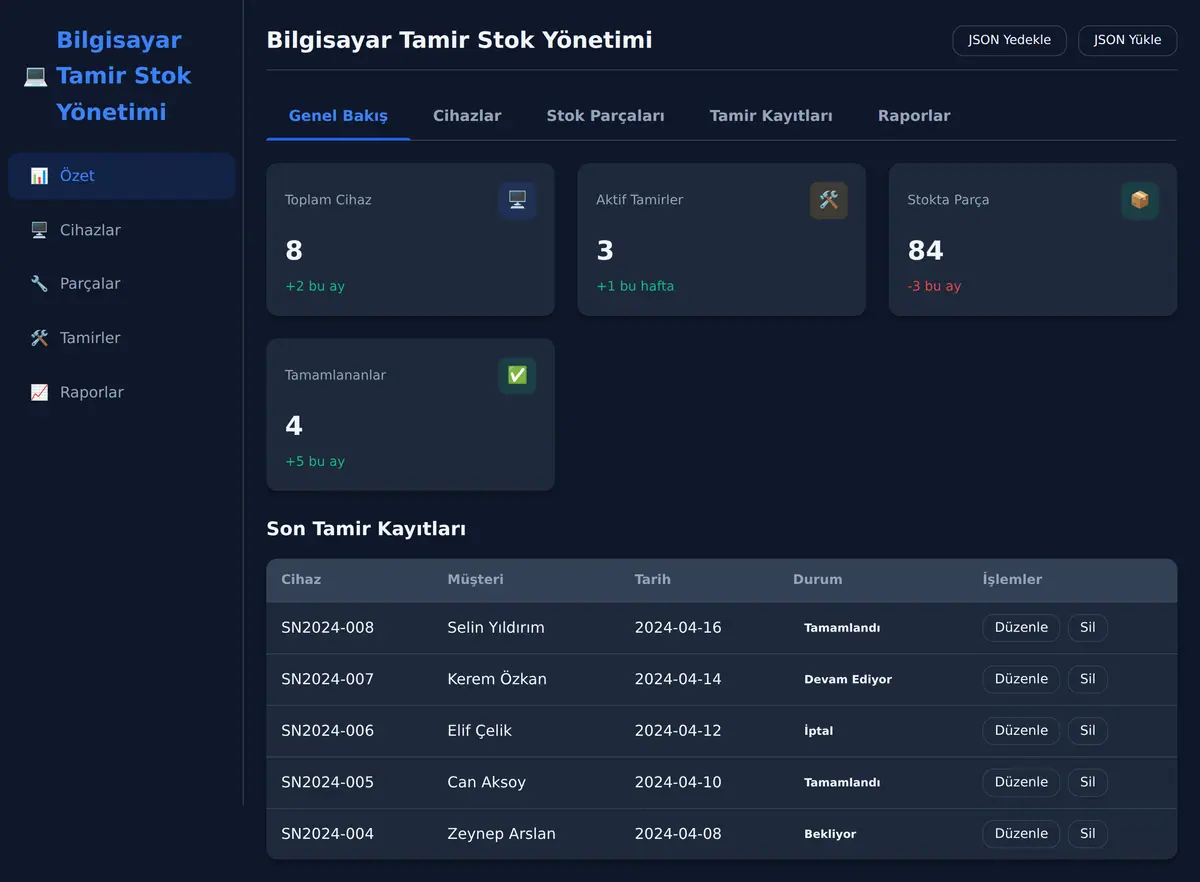Click the monitor icon on Toplam Cihaz card

click(x=517, y=200)
